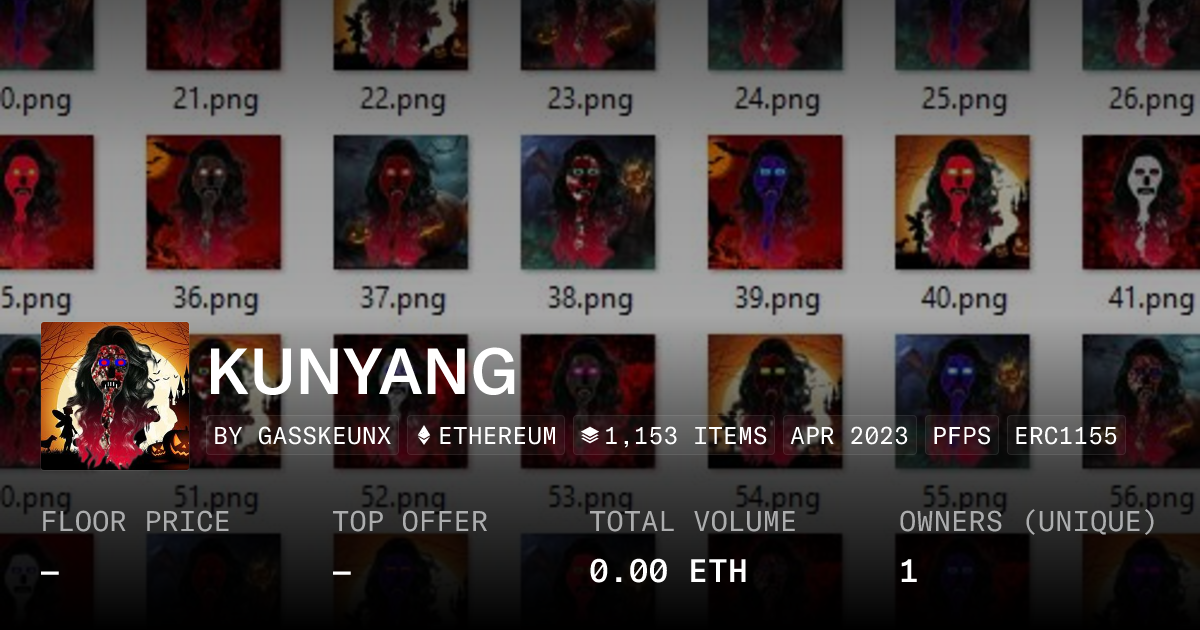Select the PFPS category badge

coord(962,436)
